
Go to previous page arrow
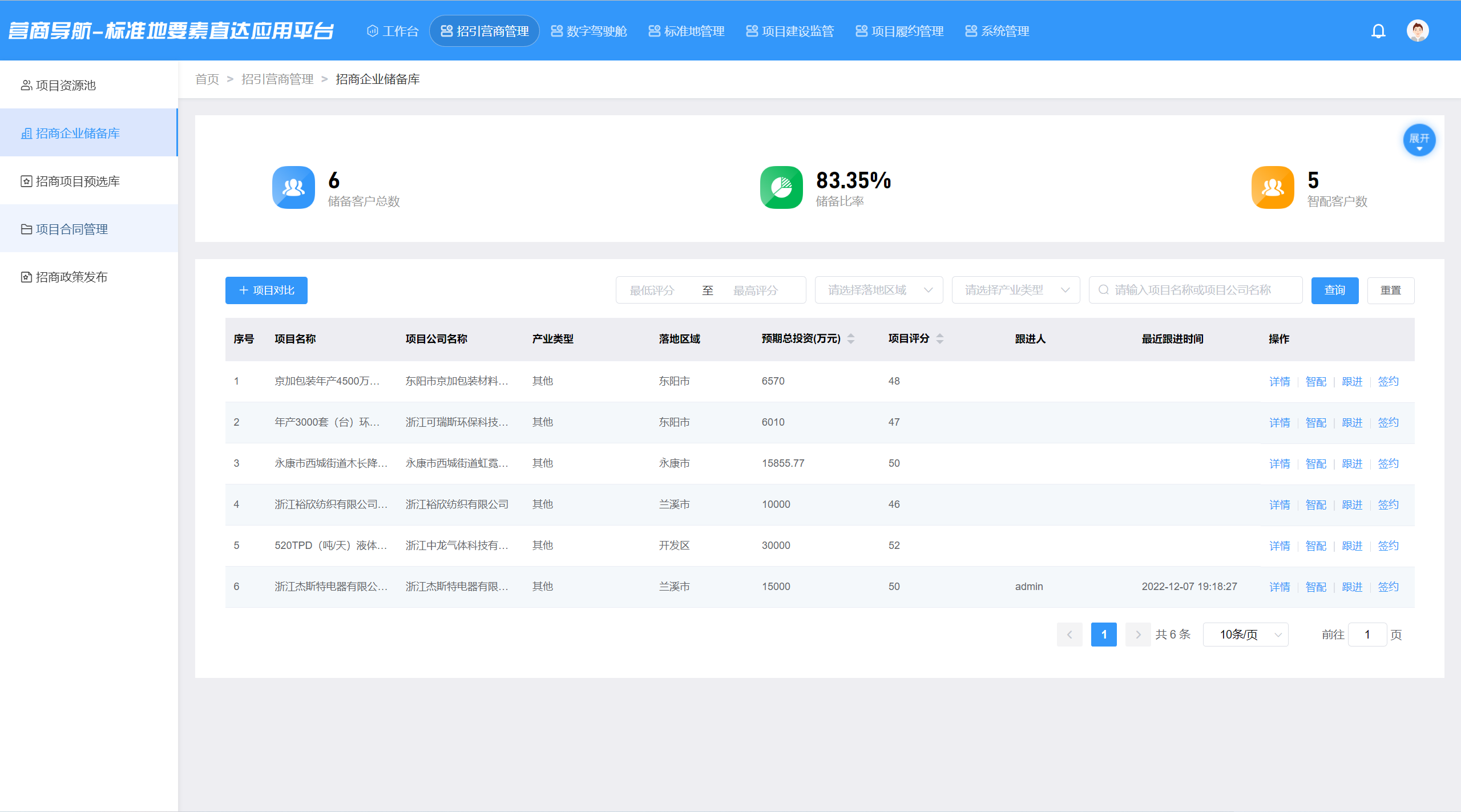click(x=1069, y=635)
